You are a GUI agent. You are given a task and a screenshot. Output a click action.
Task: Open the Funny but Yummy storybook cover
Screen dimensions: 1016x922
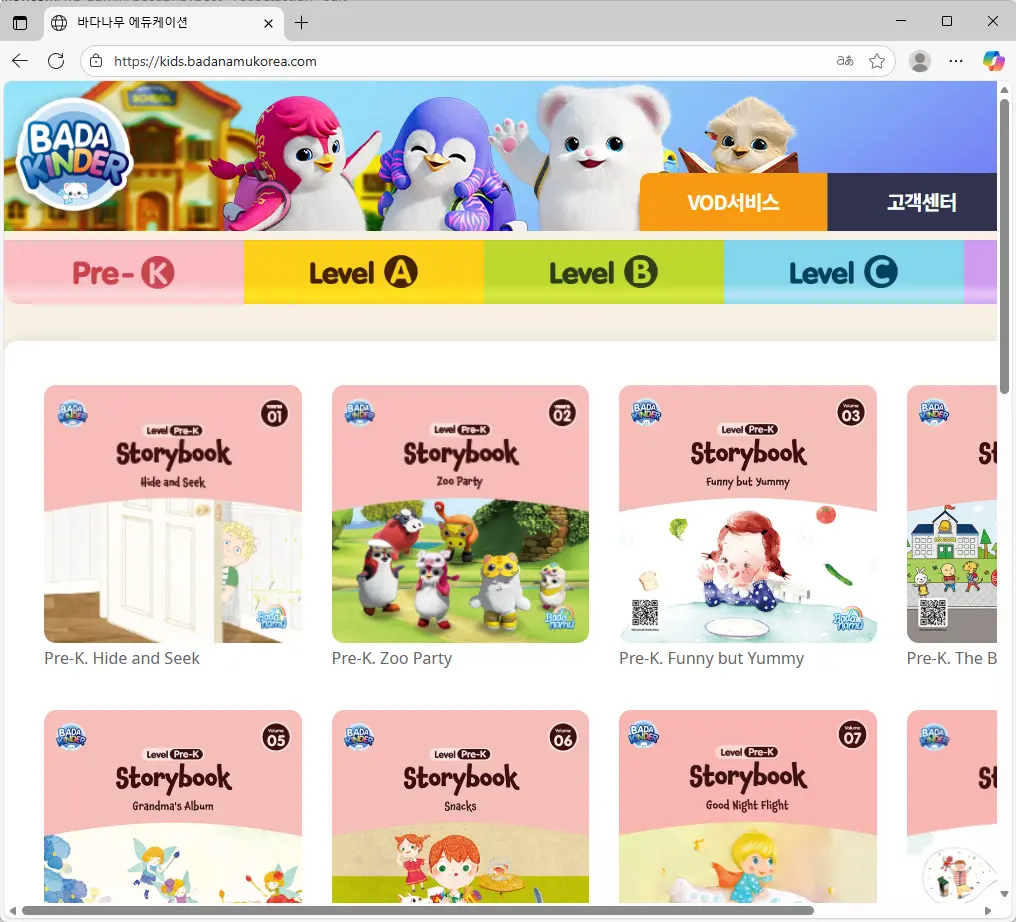pyautogui.click(x=748, y=514)
